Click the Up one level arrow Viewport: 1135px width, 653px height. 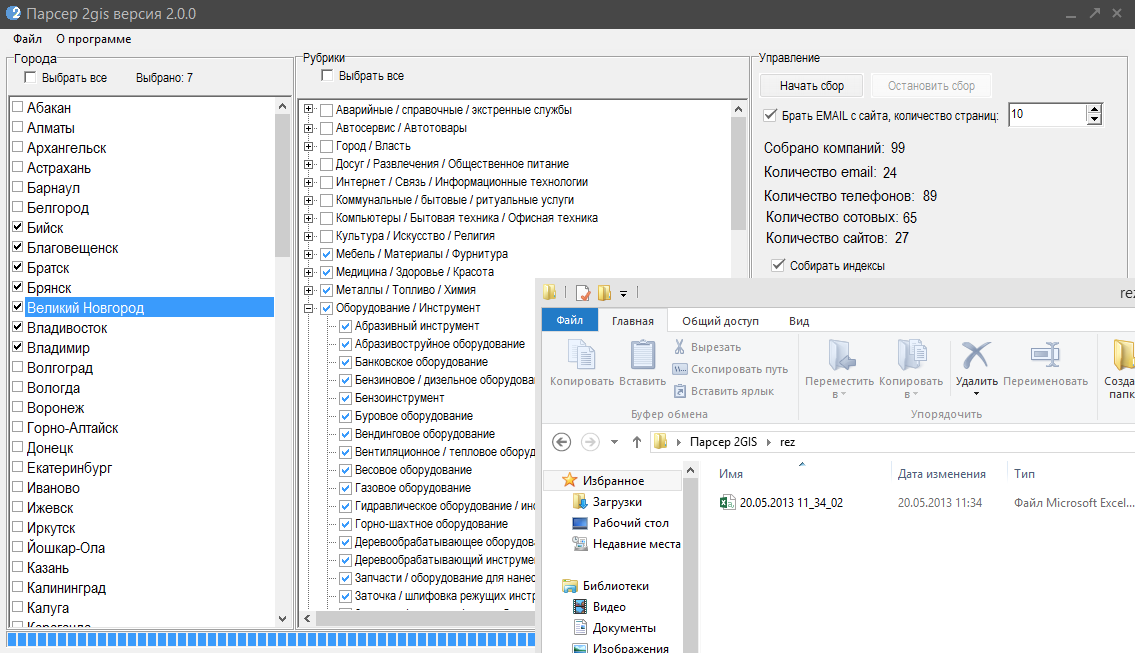point(636,442)
